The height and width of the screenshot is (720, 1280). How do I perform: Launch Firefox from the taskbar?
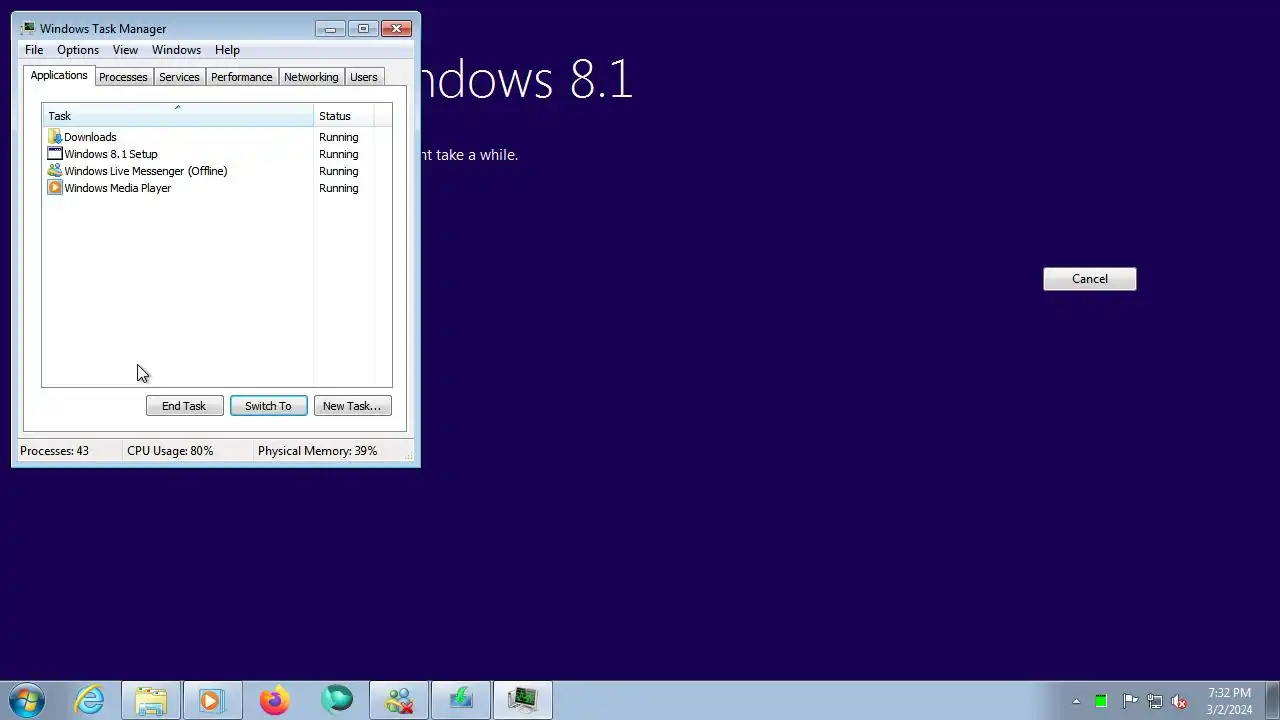[x=274, y=700]
